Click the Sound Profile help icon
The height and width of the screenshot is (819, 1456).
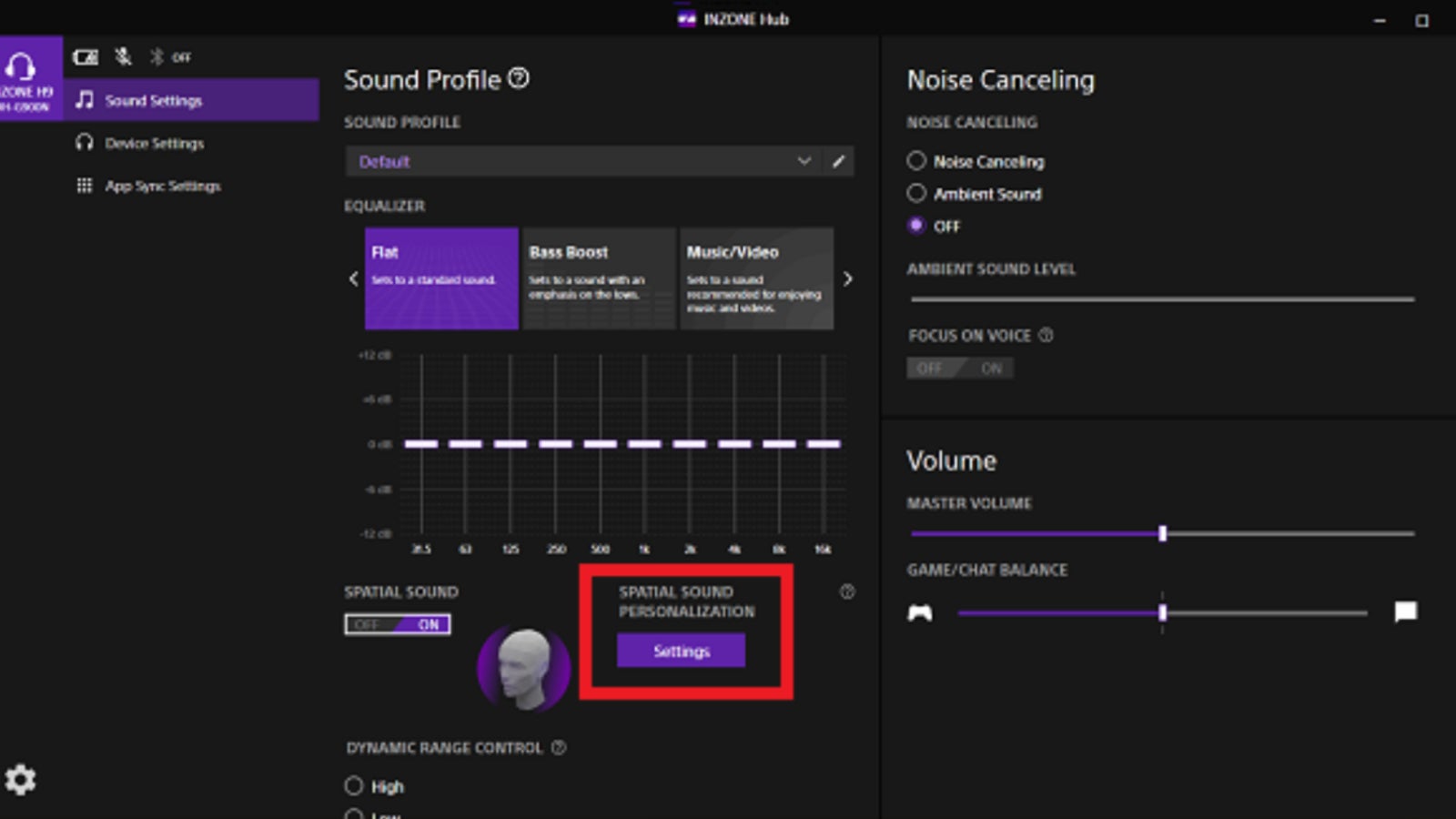520,80
